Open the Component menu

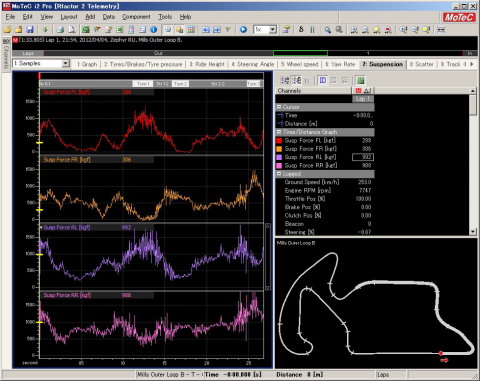(x=136, y=17)
